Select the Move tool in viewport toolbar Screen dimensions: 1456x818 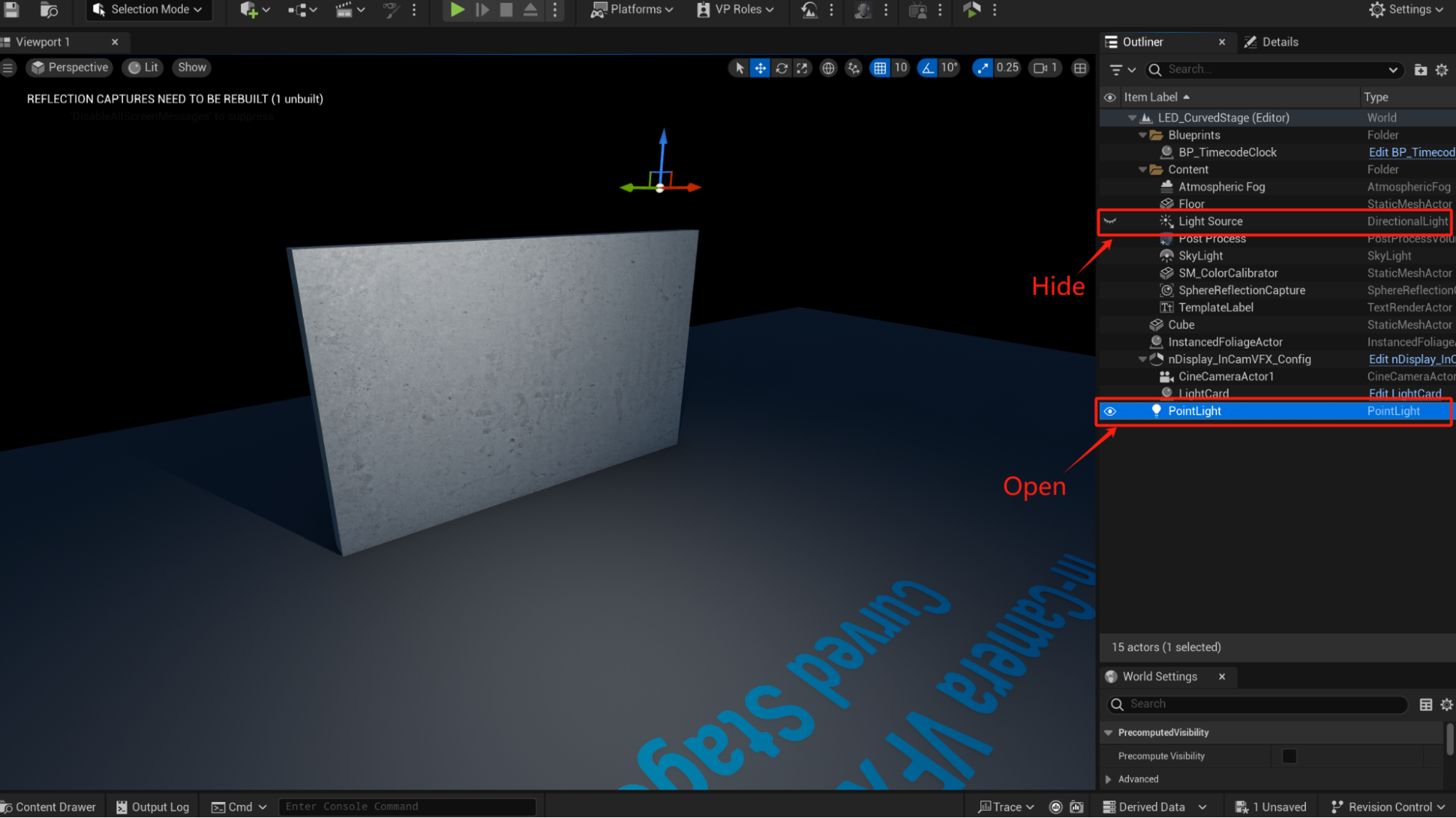[x=760, y=67]
